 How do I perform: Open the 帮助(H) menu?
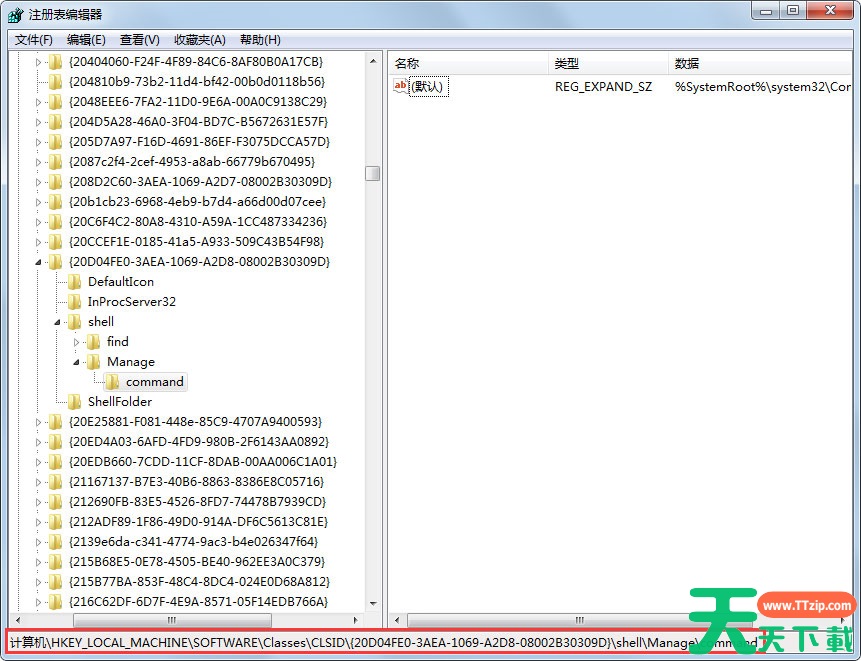tap(260, 40)
